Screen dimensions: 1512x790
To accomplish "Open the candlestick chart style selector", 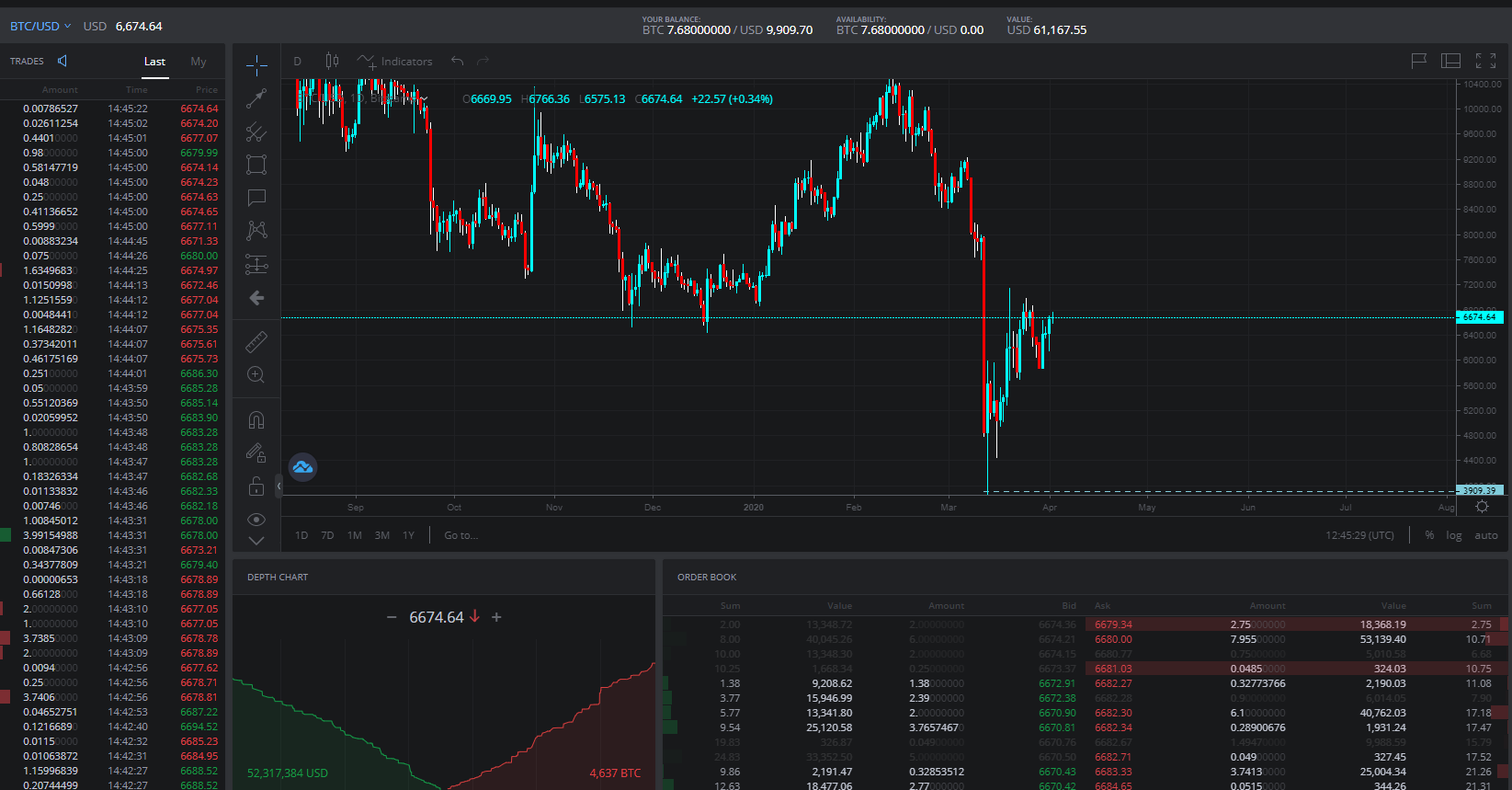I will coord(332,61).
